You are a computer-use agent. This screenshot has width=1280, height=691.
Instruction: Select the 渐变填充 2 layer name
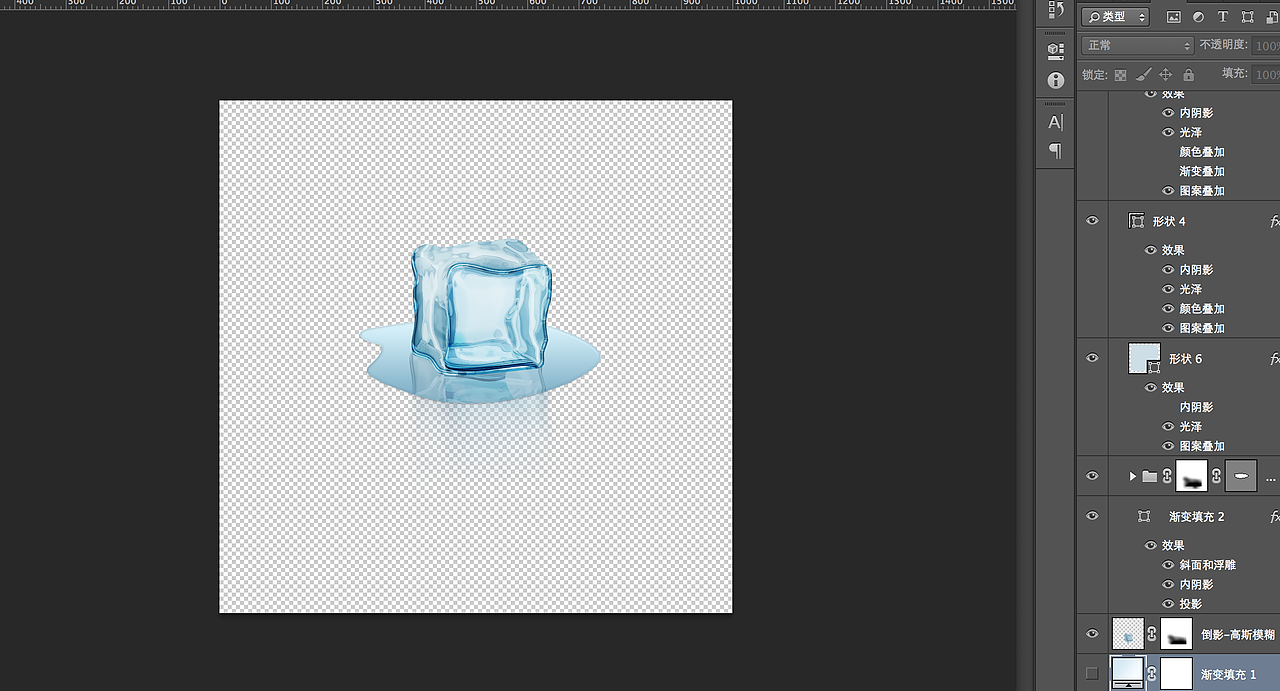pyautogui.click(x=1197, y=517)
